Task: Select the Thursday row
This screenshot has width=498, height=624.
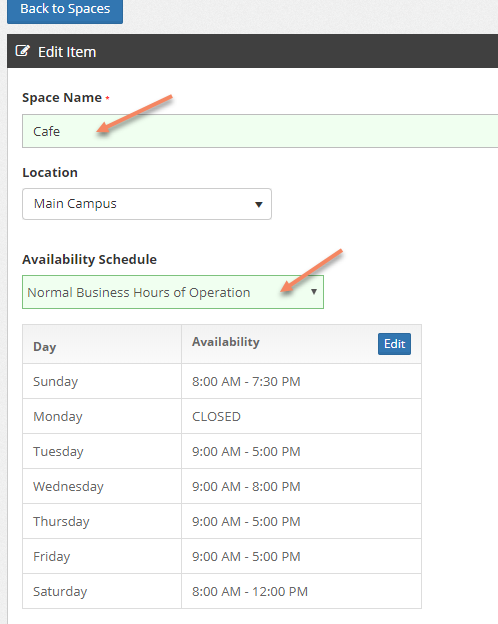Action: click(x=222, y=521)
